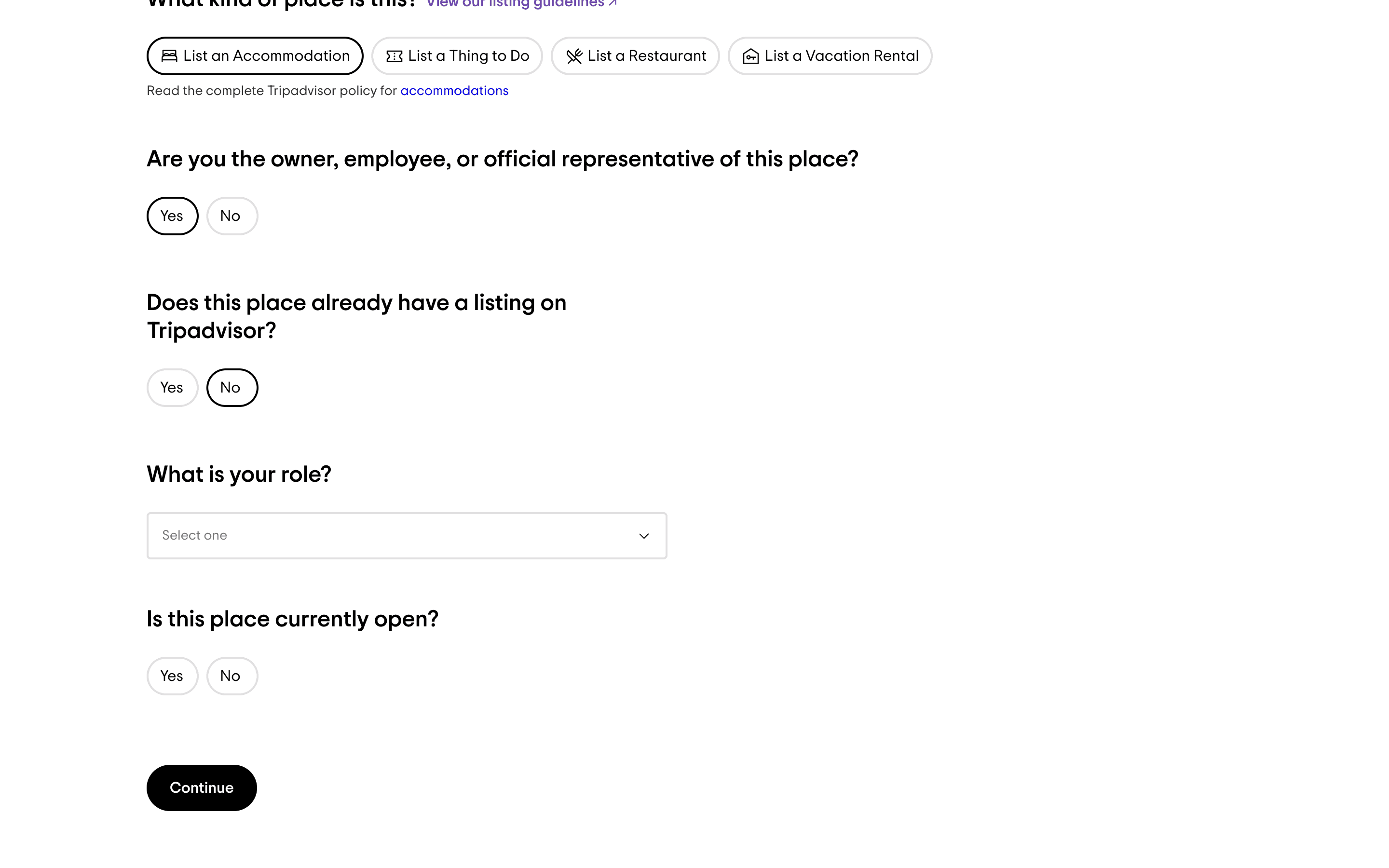Select the List an Accommodation option
Viewport: 1389px width, 868px height.
pos(255,55)
